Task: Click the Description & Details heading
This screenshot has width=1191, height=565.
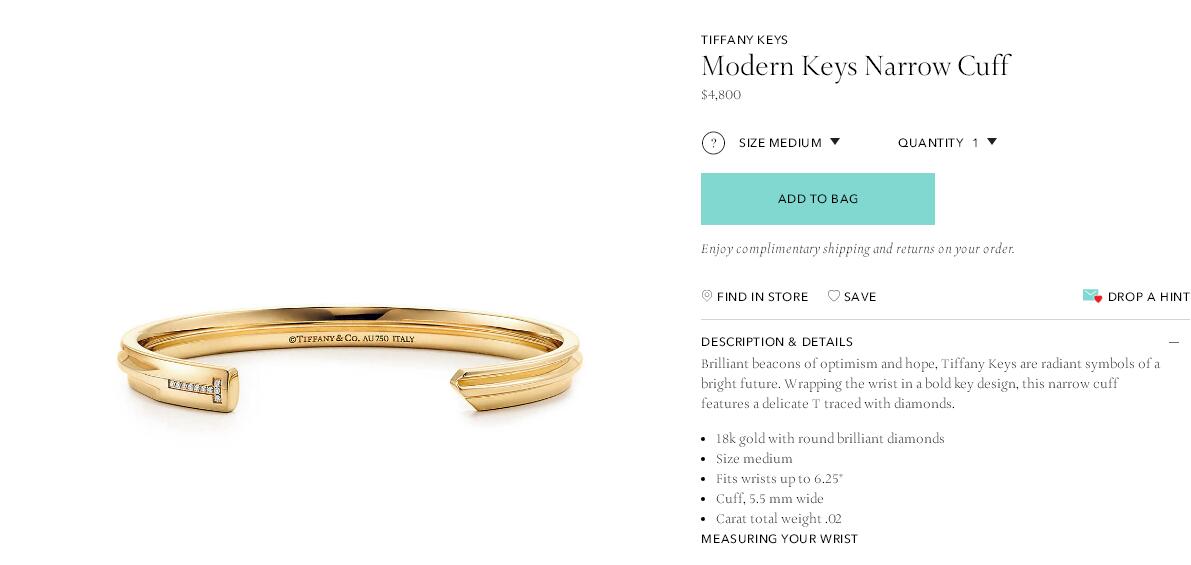Action: [777, 342]
